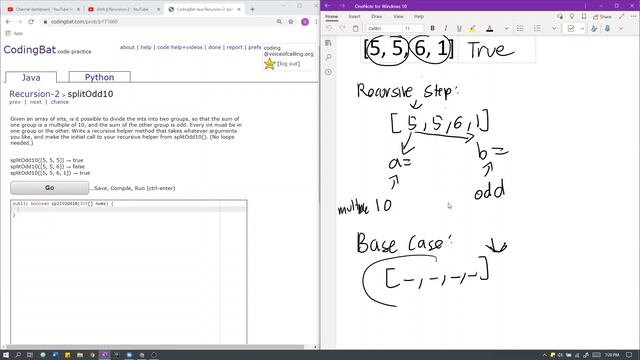Select the Java tab on CodingBat
Image resolution: width=640 pixels, height=360 pixels.
click(x=31, y=77)
